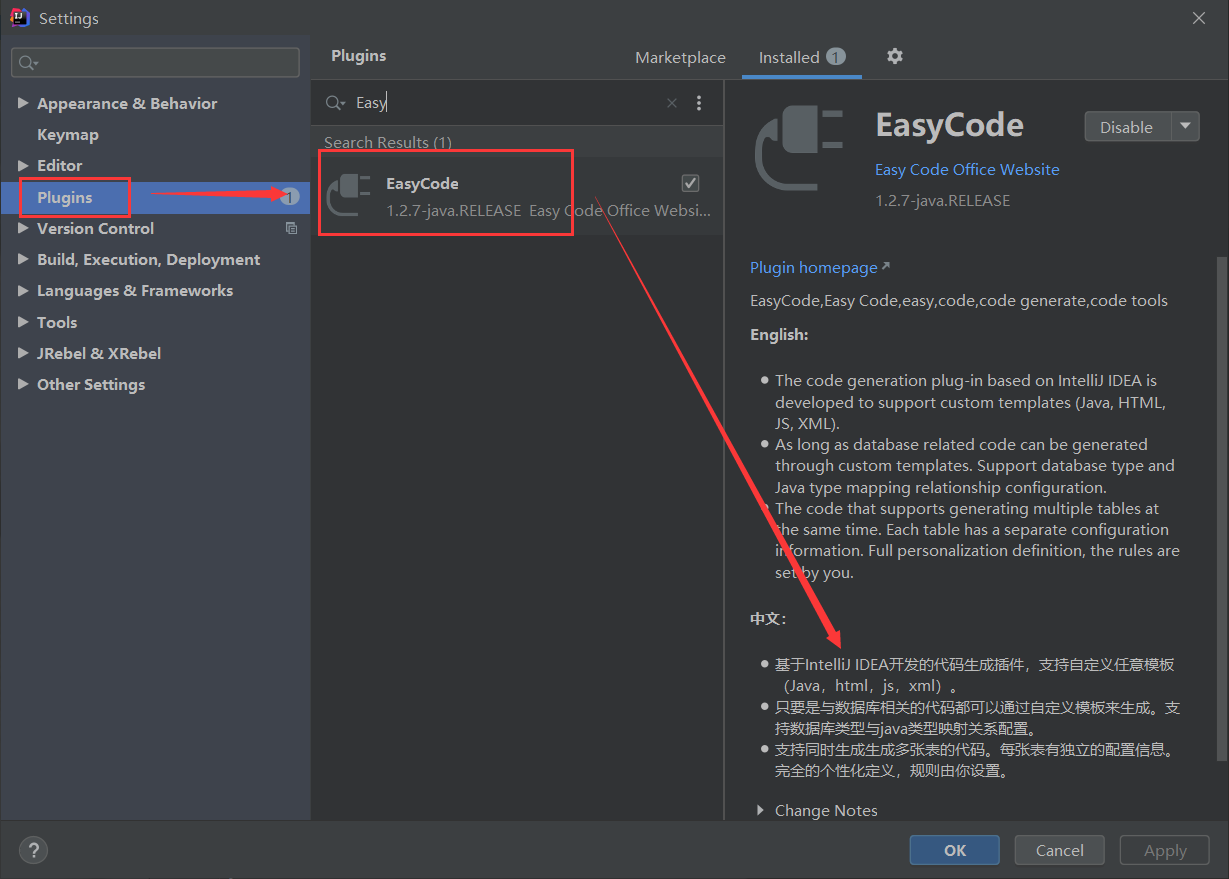The height and width of the screenshot is (879, 1229).
Task: Click the Apply button
Action: tap(1165, 850)
